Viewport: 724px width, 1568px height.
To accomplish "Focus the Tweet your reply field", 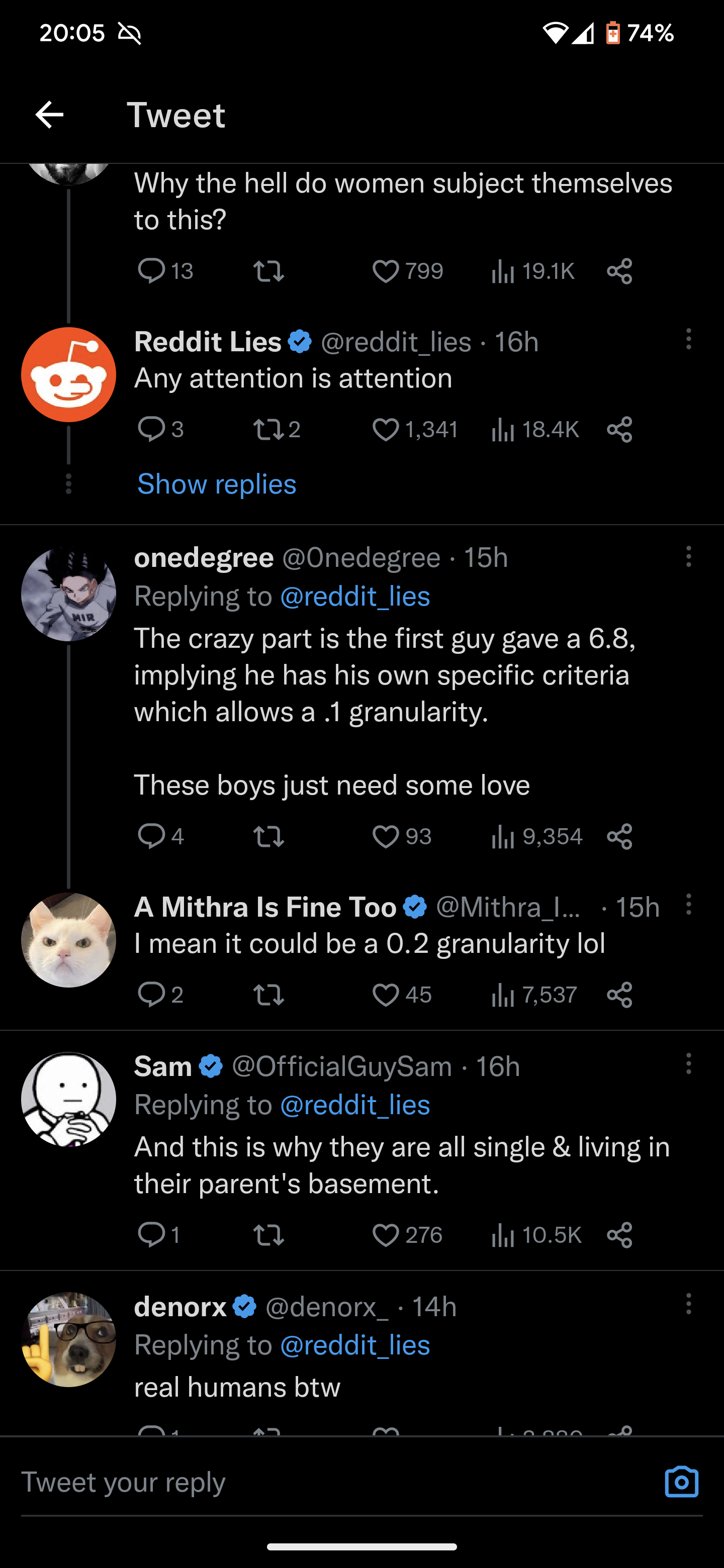I will pos(341,1482).
